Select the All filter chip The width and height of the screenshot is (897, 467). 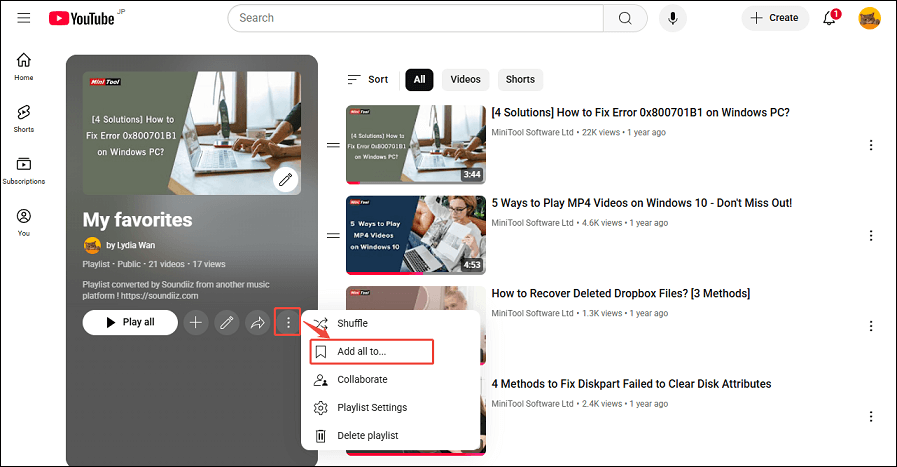tap(419, 80)
